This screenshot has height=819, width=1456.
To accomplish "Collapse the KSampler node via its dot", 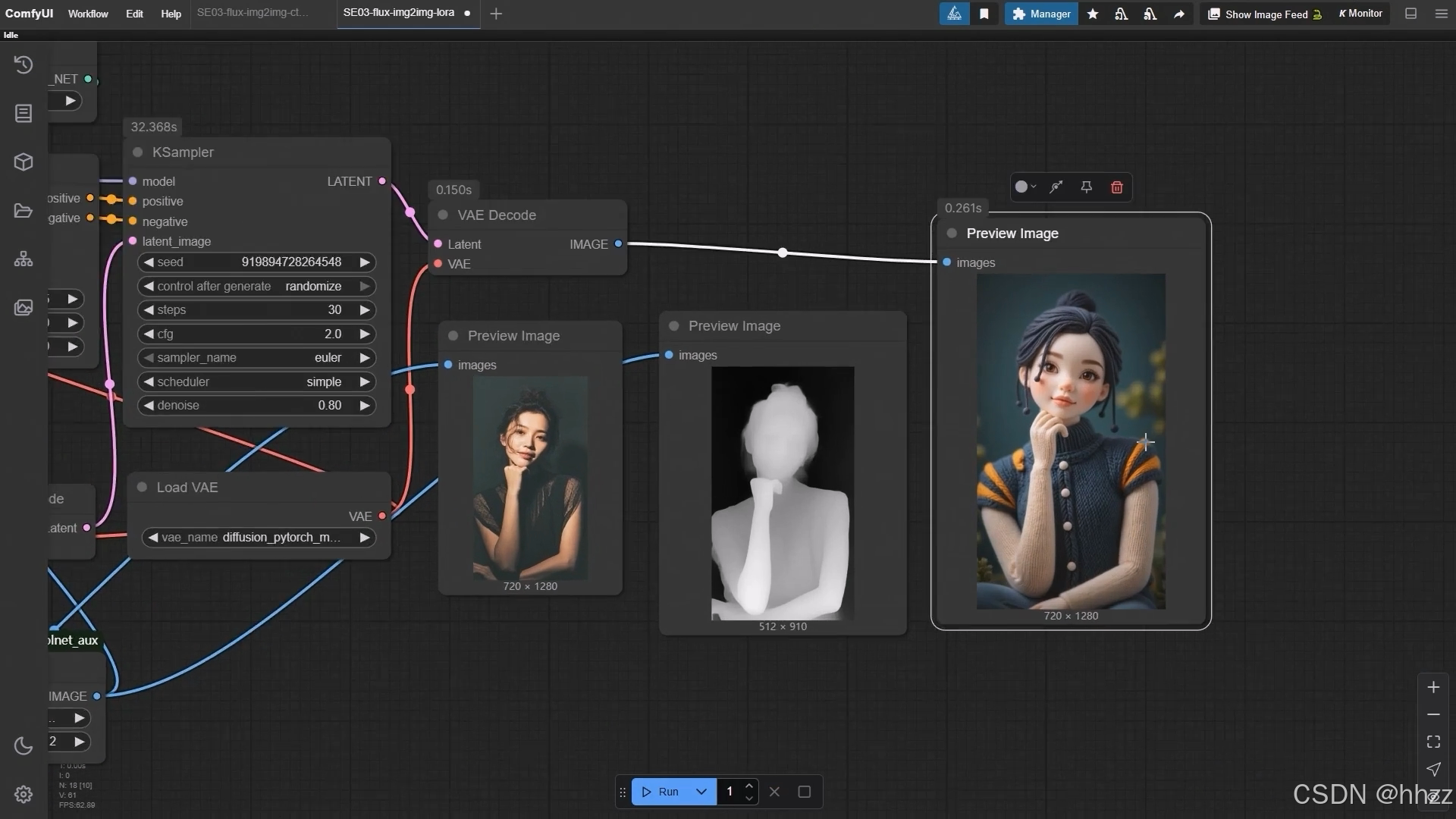I will tap(138, 152).
